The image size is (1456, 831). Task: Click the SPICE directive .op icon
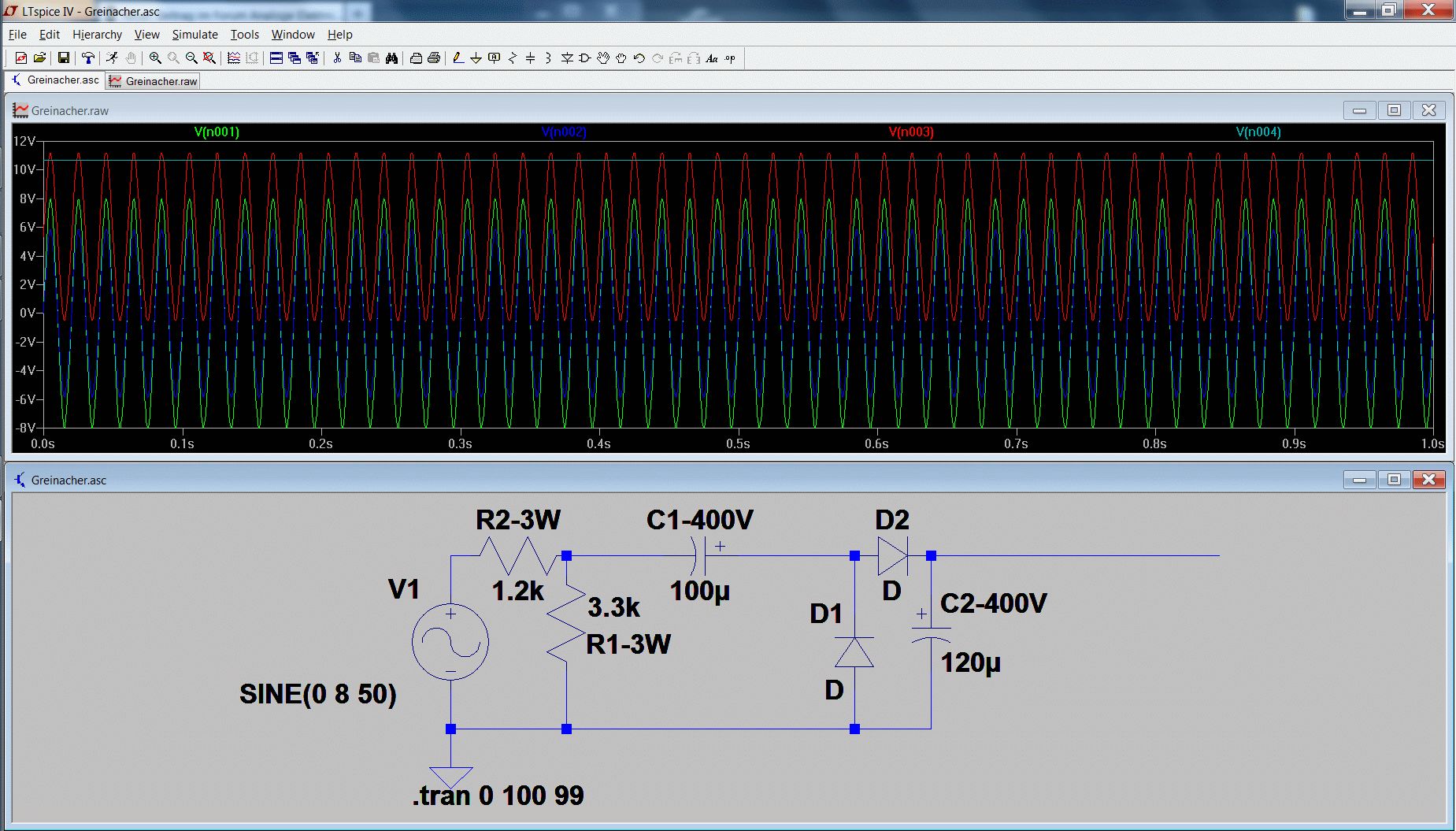click(x=730, y=58)
